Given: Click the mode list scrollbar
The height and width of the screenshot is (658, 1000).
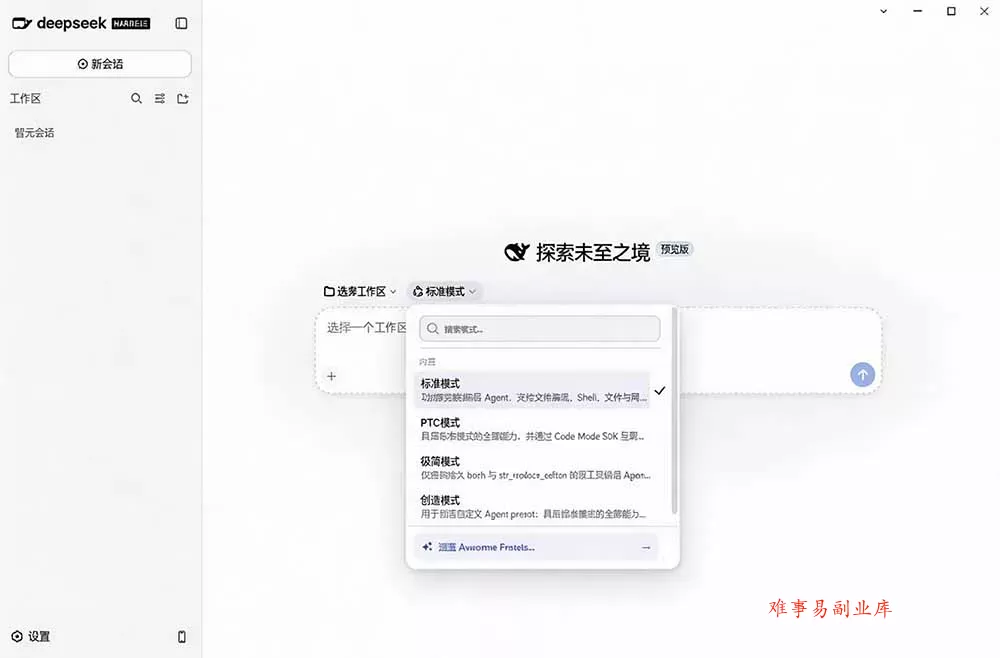Looking at the screenshot, I should click(x=674, y=411).
